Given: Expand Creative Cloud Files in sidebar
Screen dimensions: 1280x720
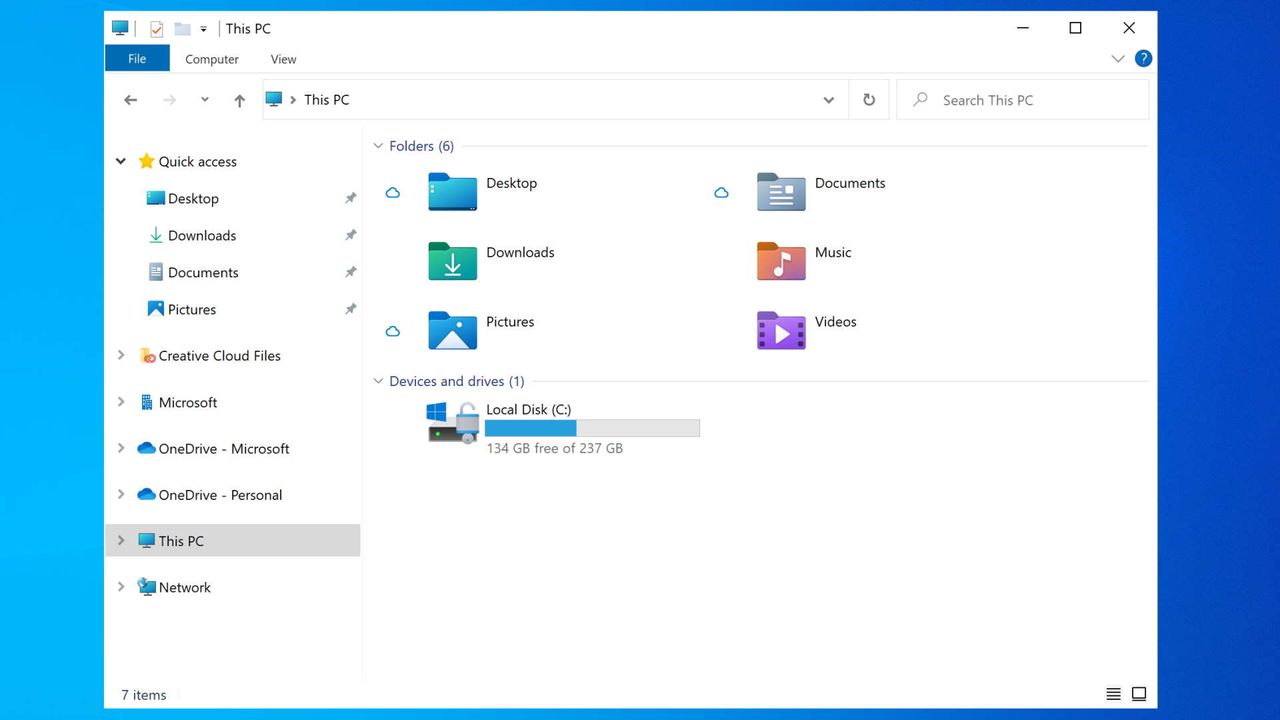Looking at the screenshot, I should tap(121, 355).
